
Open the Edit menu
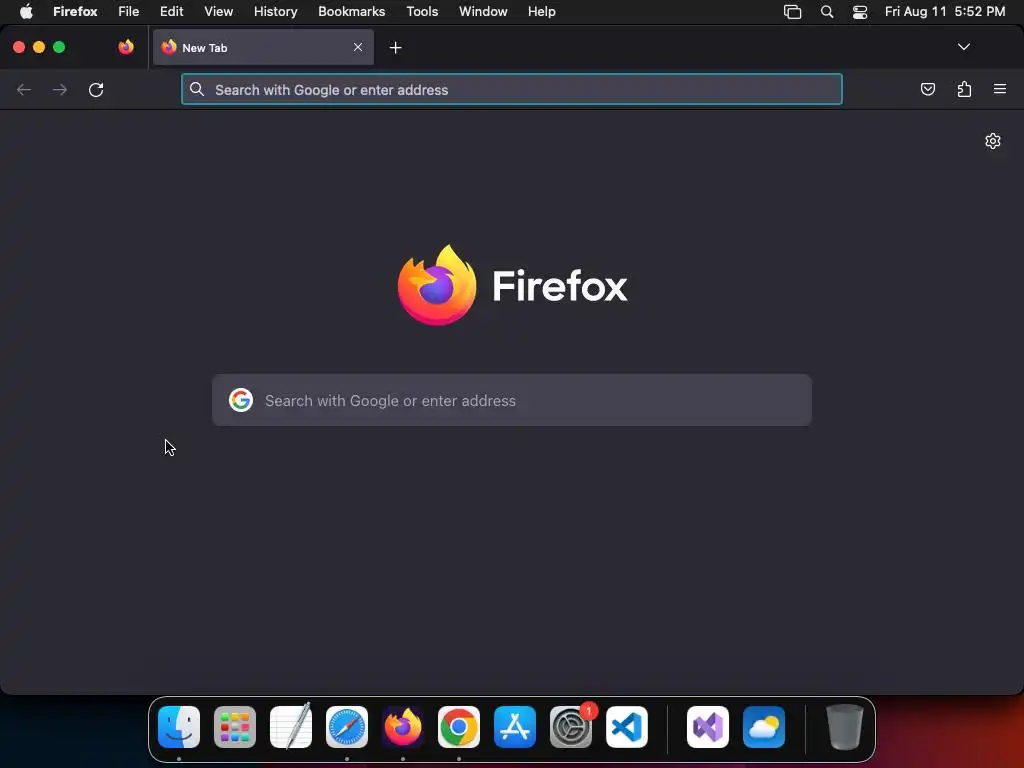click(172, 11)
